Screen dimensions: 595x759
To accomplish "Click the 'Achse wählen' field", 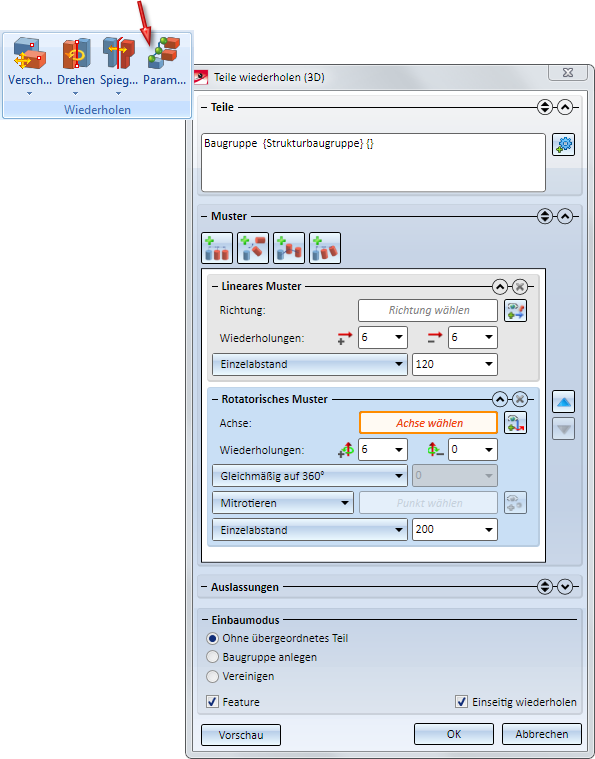I will 428,423.
